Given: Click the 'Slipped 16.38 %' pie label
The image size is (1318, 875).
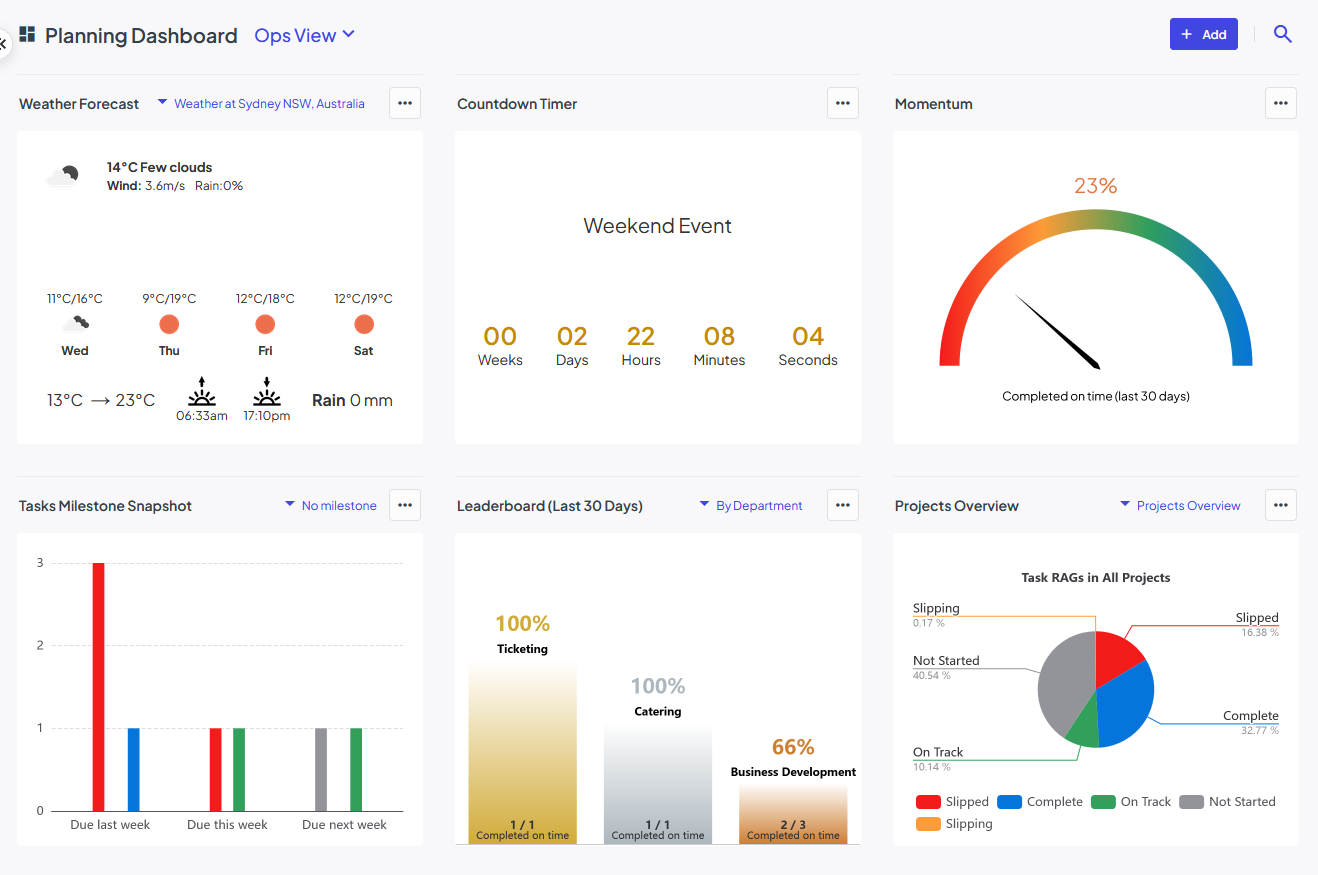Looking at the screenshot, I should pyautogui.click(x=1257, y=624).
